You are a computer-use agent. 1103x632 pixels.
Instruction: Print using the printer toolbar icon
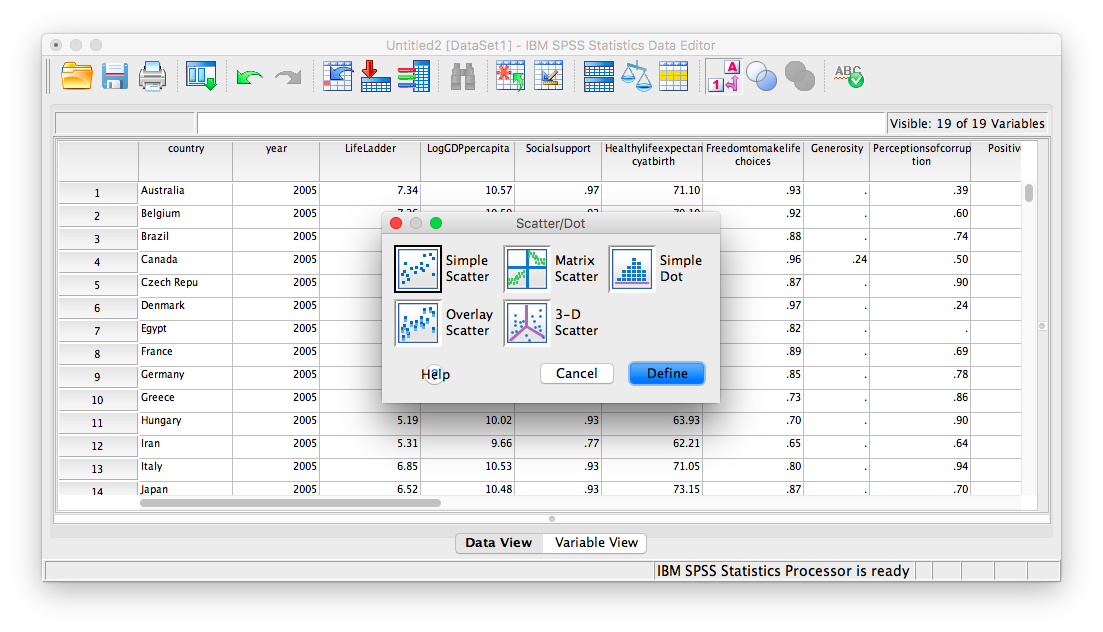click(152, 76)
